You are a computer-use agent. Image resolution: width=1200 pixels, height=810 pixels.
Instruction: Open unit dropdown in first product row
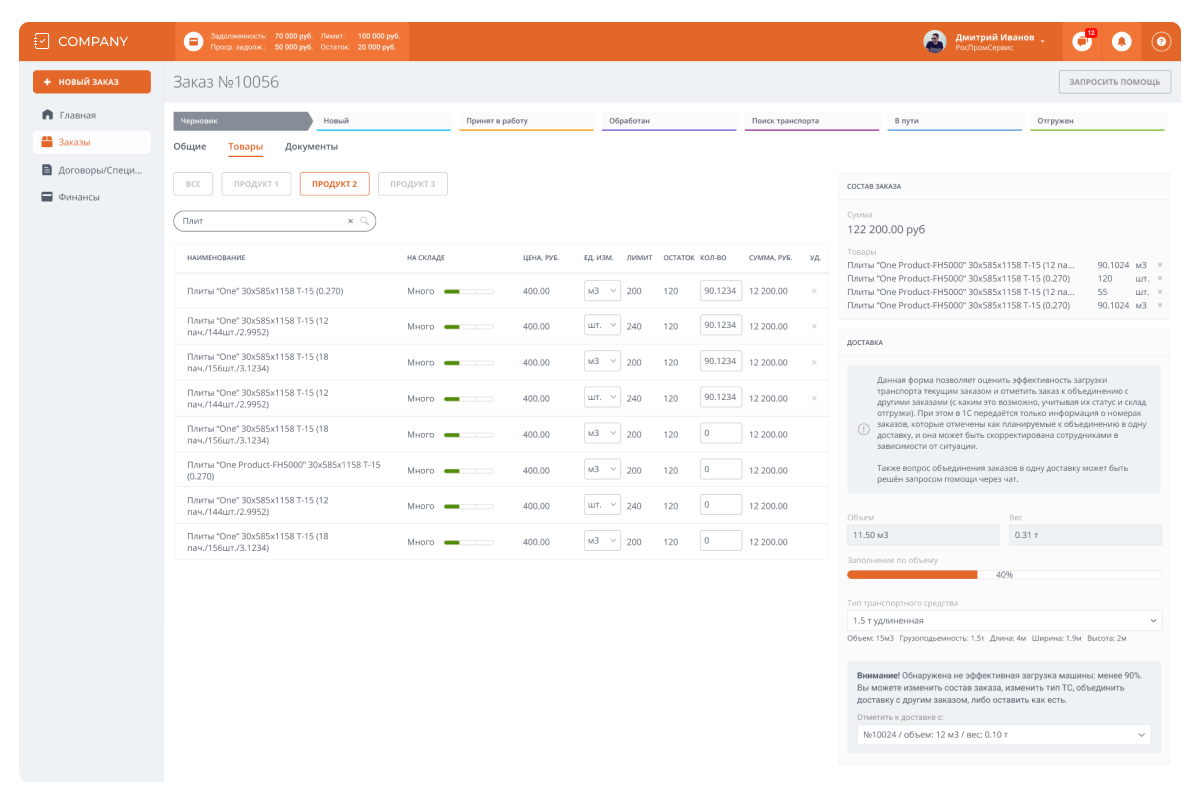(602, 291)
